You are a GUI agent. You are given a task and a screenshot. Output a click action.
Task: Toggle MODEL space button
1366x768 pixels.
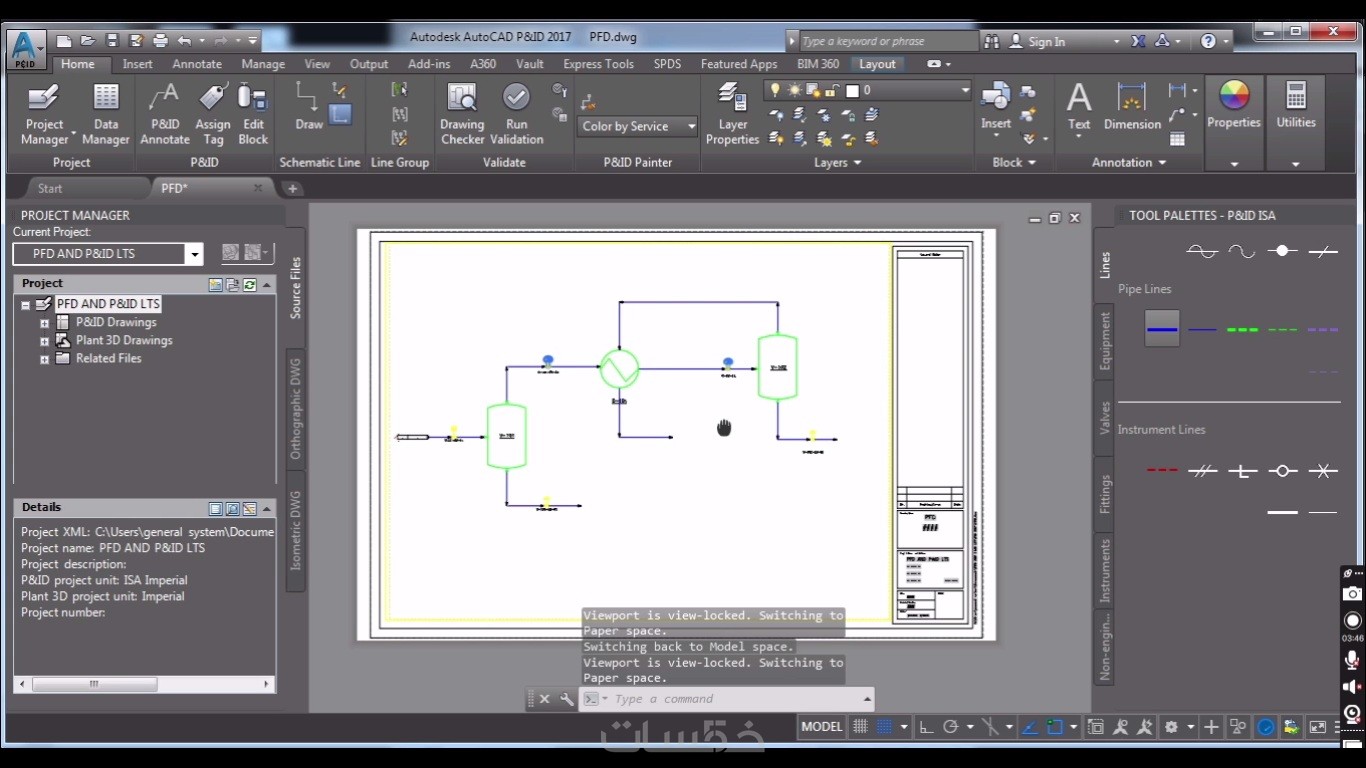click(x=822, y=727)
